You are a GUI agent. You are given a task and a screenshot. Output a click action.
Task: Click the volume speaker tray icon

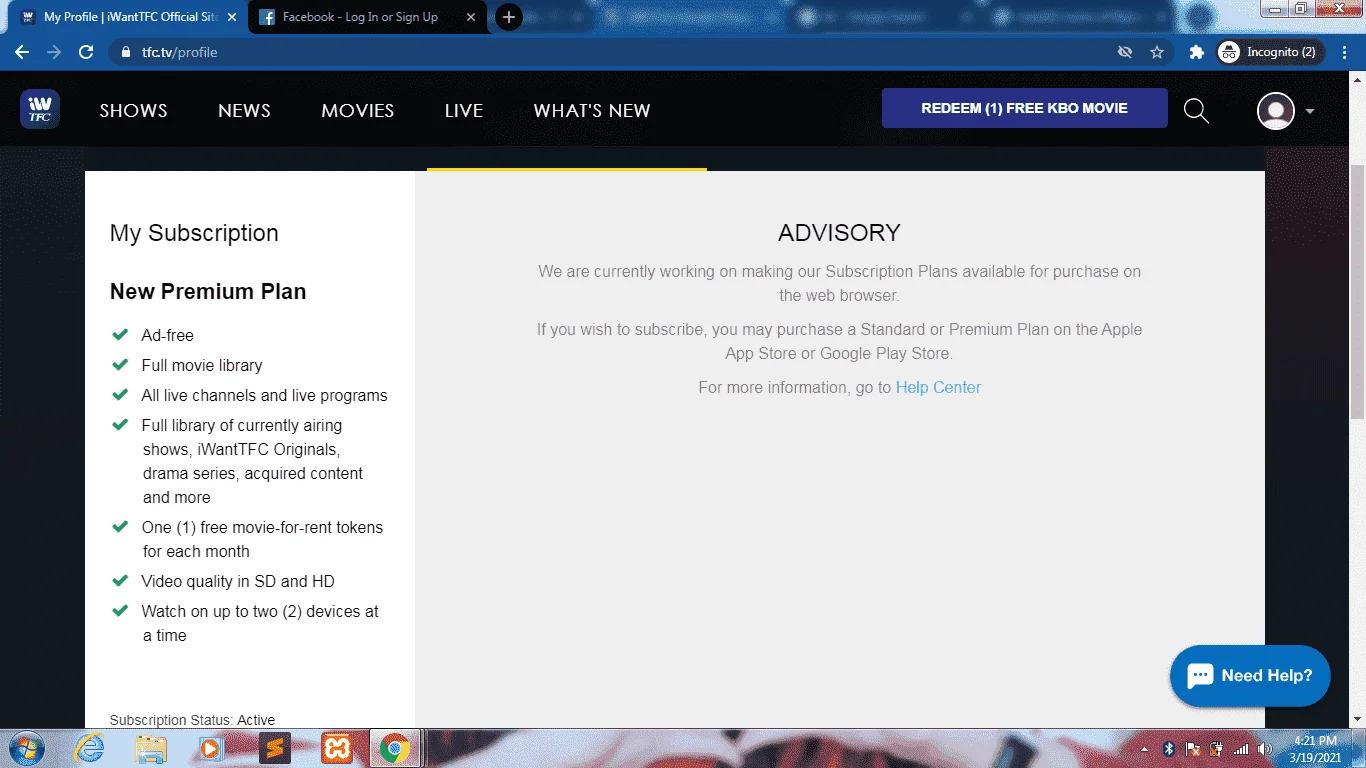coord(1265,749)
